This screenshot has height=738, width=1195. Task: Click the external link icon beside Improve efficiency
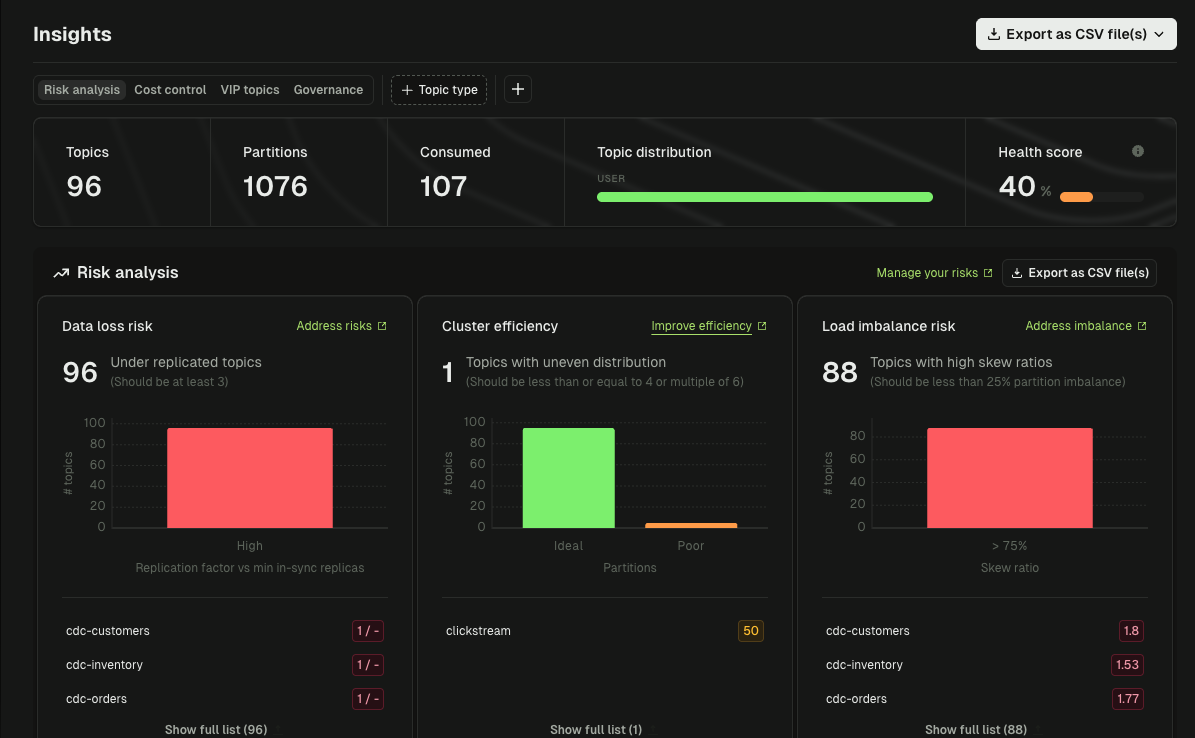(x=761, y=325)
